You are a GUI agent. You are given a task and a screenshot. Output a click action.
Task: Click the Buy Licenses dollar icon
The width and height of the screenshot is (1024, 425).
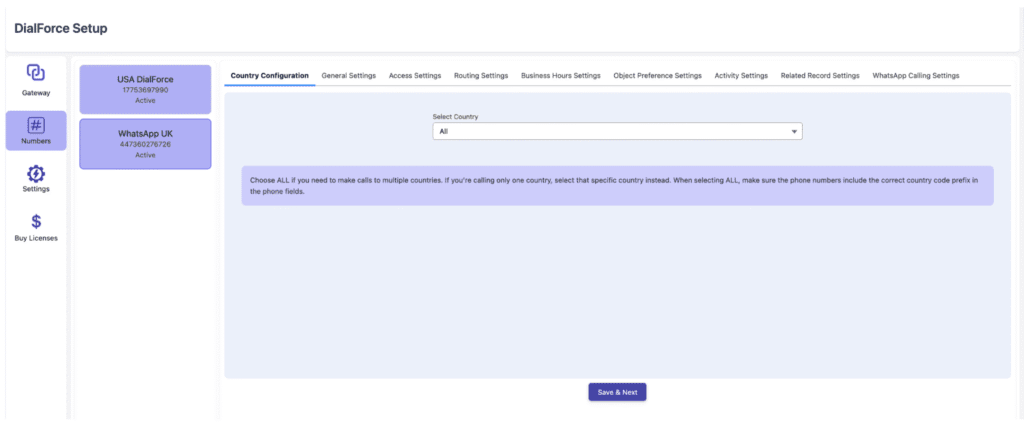[36, 222]
